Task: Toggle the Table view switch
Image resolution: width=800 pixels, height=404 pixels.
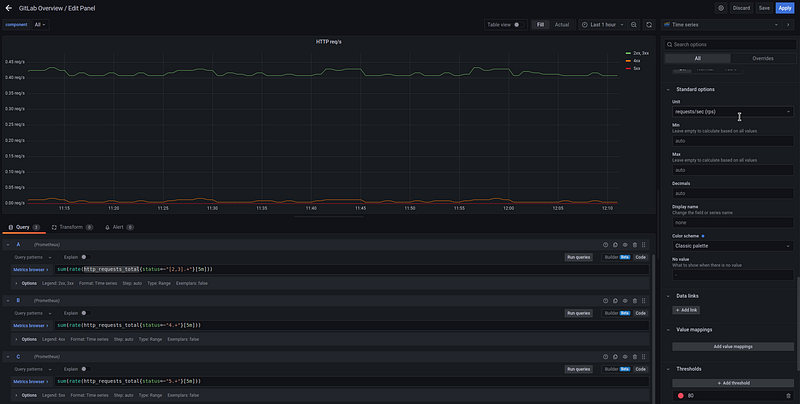Action: 518,24
